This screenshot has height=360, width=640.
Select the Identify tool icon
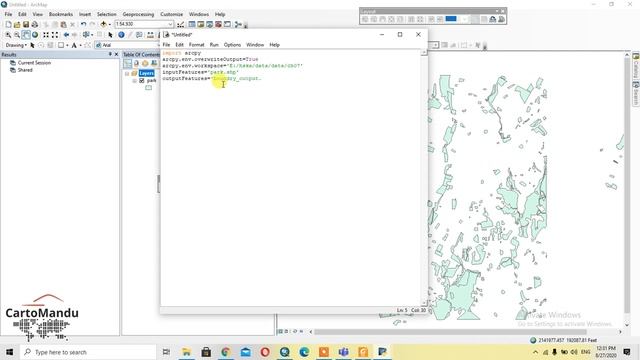[121, 35]
